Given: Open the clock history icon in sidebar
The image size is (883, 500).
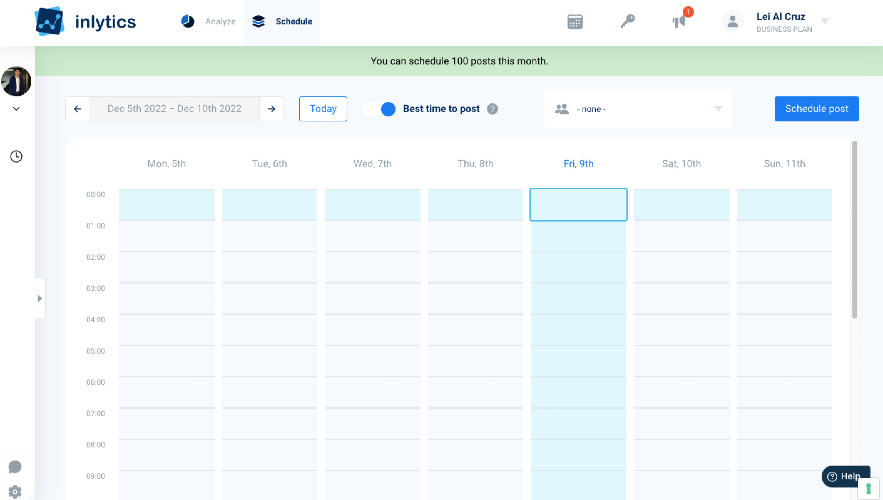Looking at the screenshot, I should (16, 156).
